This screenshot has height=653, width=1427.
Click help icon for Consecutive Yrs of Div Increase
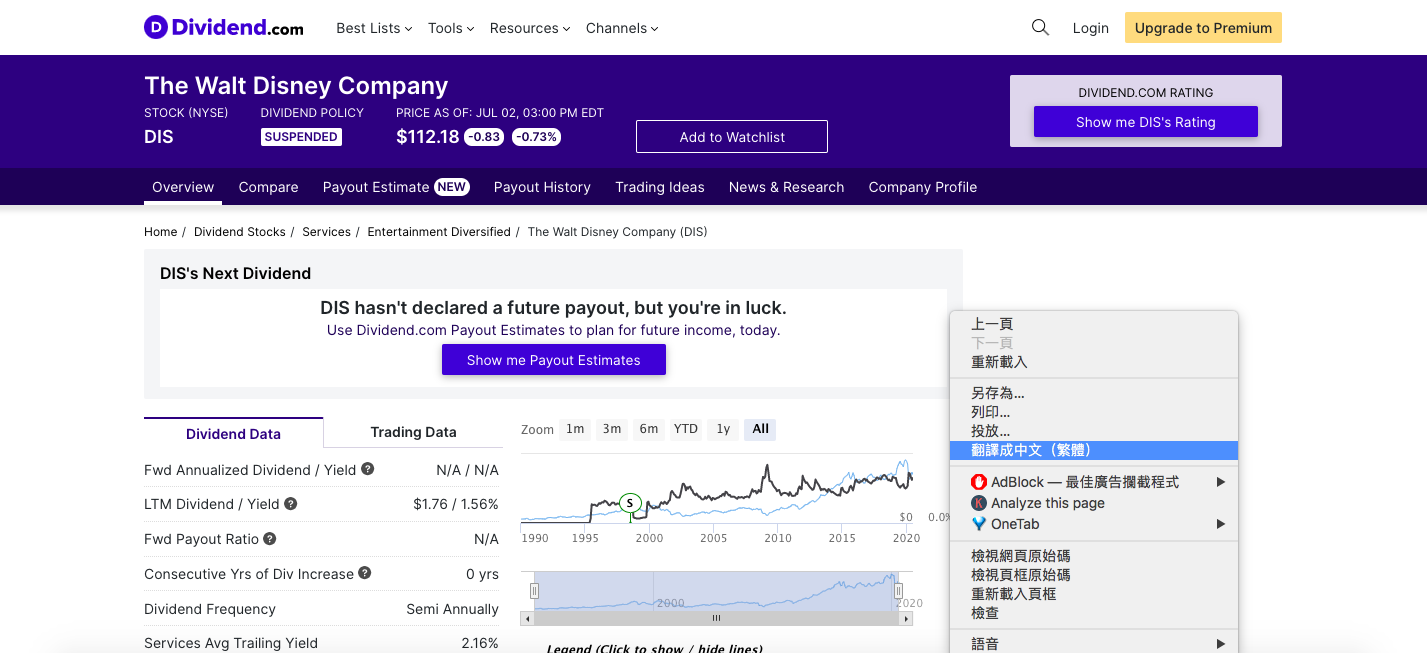[365, 573]
